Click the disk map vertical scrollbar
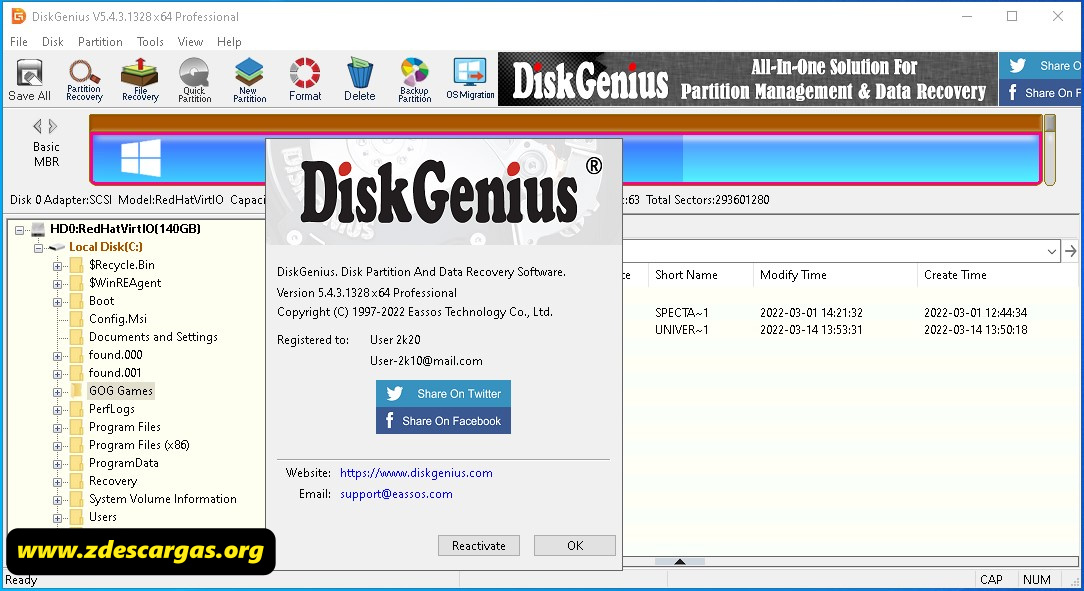1084x591 pixels. point(1050,150)
